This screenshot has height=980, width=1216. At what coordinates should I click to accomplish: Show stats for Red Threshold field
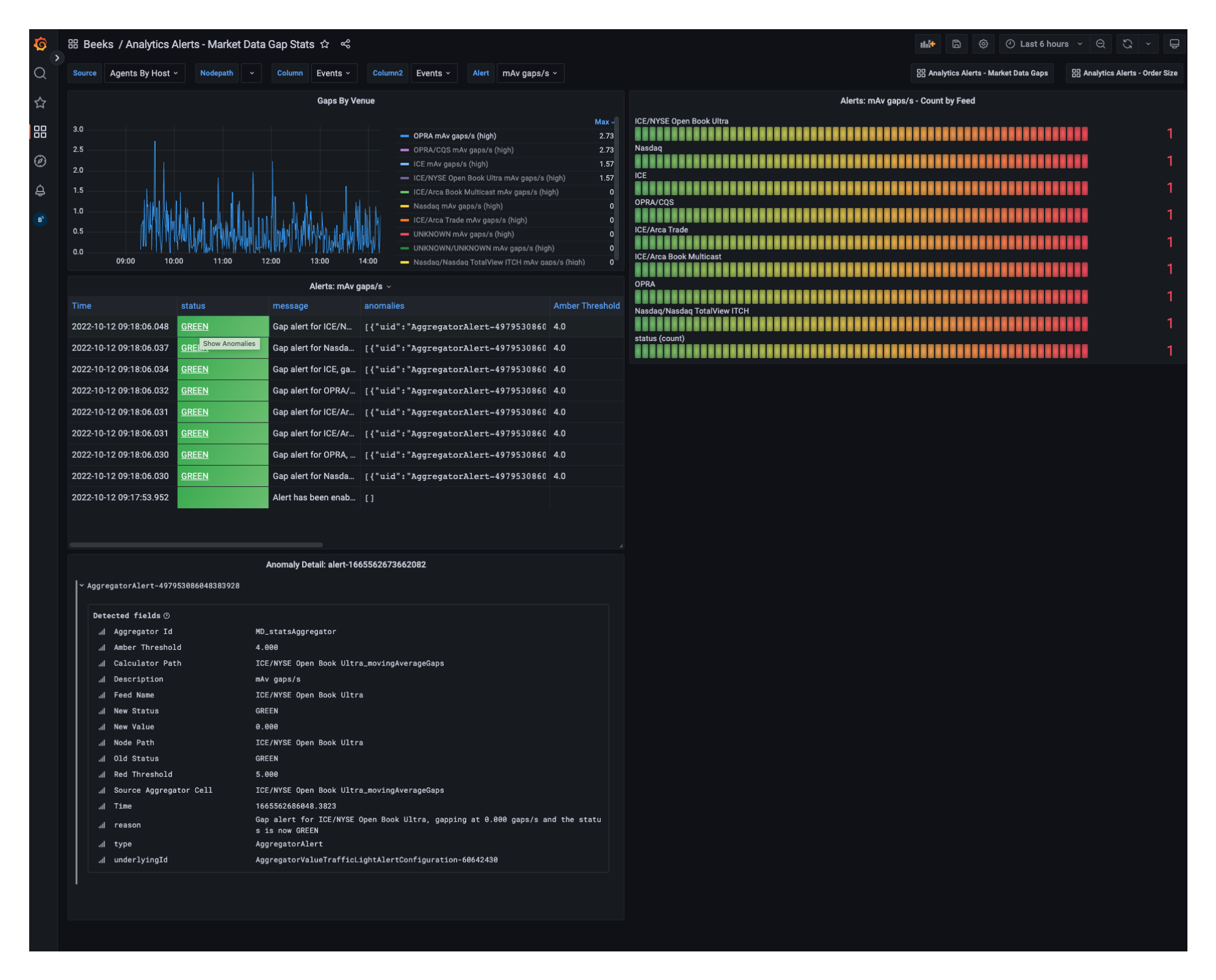102,775
